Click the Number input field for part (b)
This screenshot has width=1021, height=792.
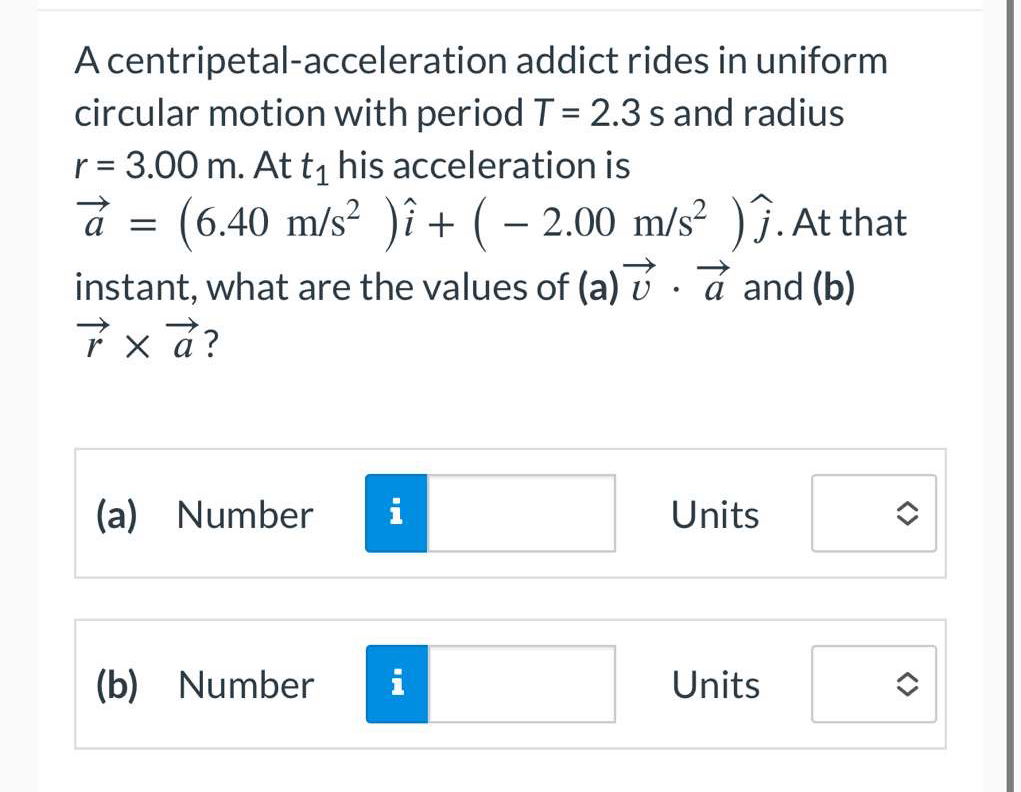(x=520, y=683)
